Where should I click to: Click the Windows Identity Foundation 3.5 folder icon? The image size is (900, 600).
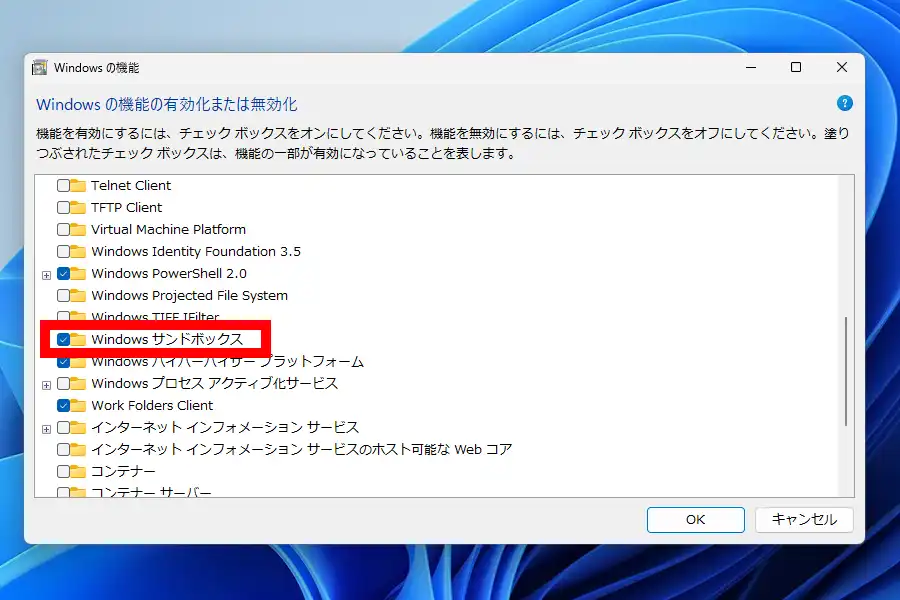tap(78, 251)
